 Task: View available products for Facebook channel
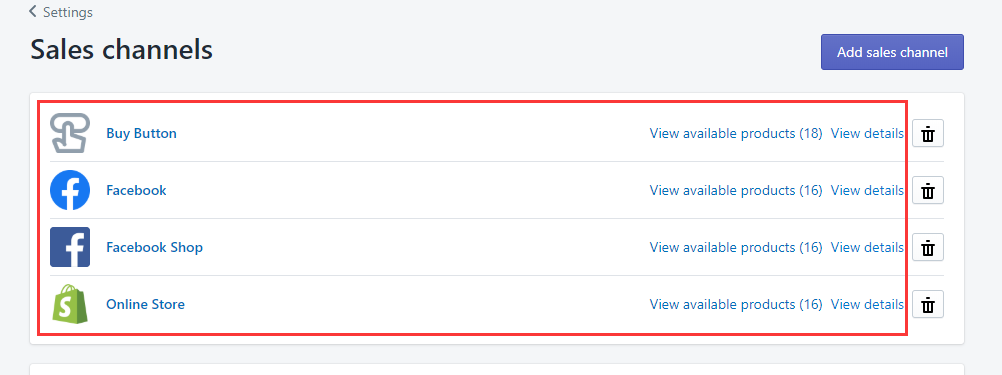click(736, 190)
